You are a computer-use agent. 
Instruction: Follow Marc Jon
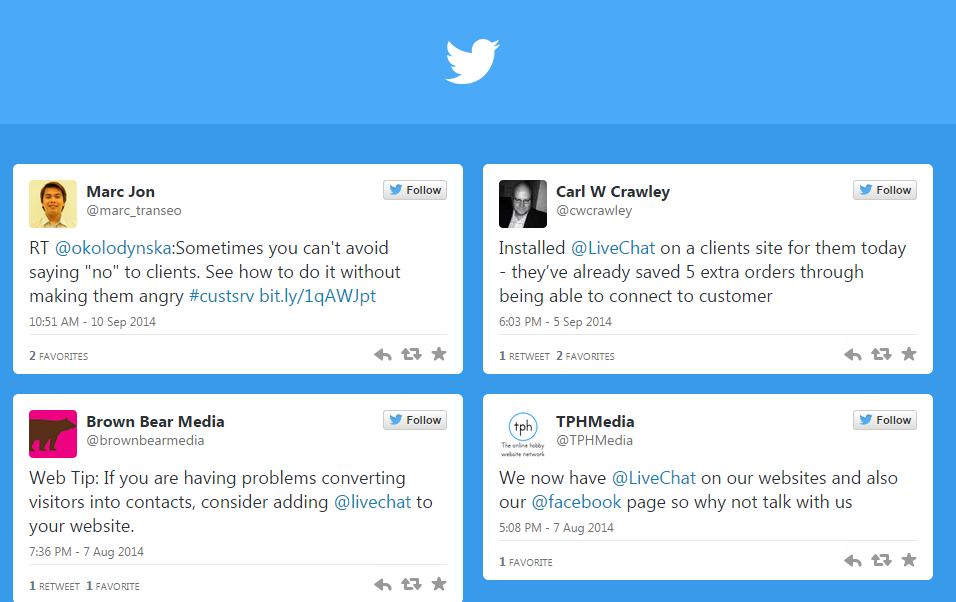(x=414, y=189)
